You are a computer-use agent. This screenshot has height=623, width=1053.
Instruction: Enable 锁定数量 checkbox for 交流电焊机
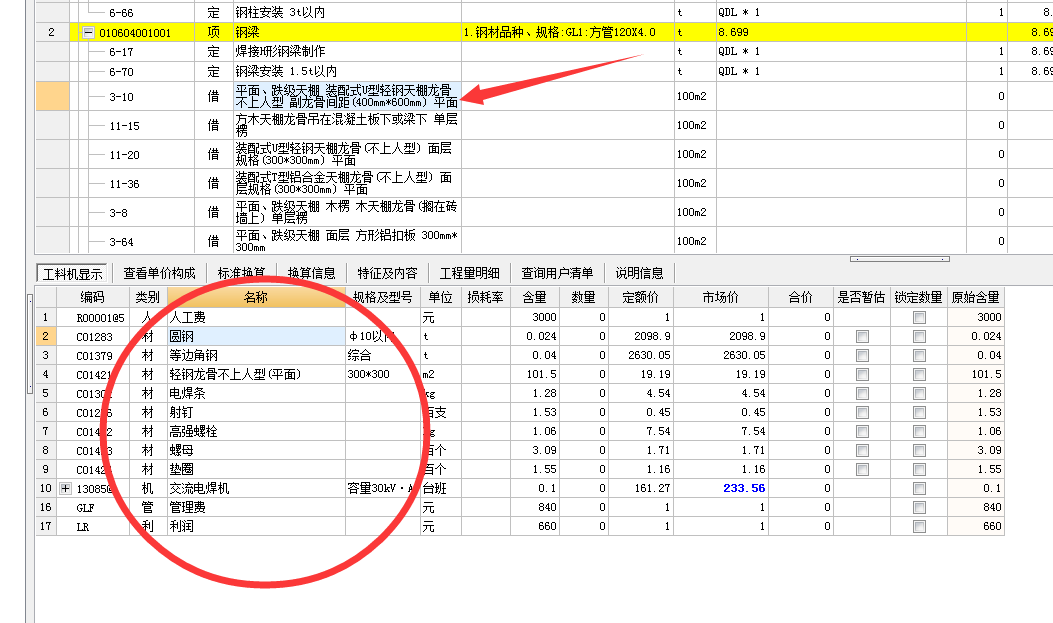coord(919,489)
